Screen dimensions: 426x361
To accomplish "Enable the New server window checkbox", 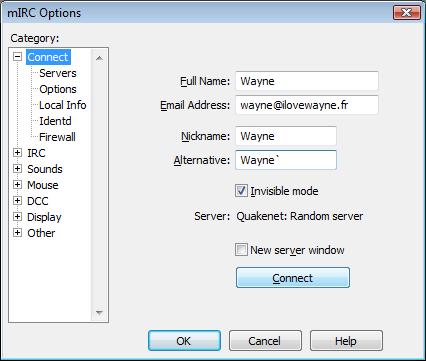I will click(x=241, y=250).
